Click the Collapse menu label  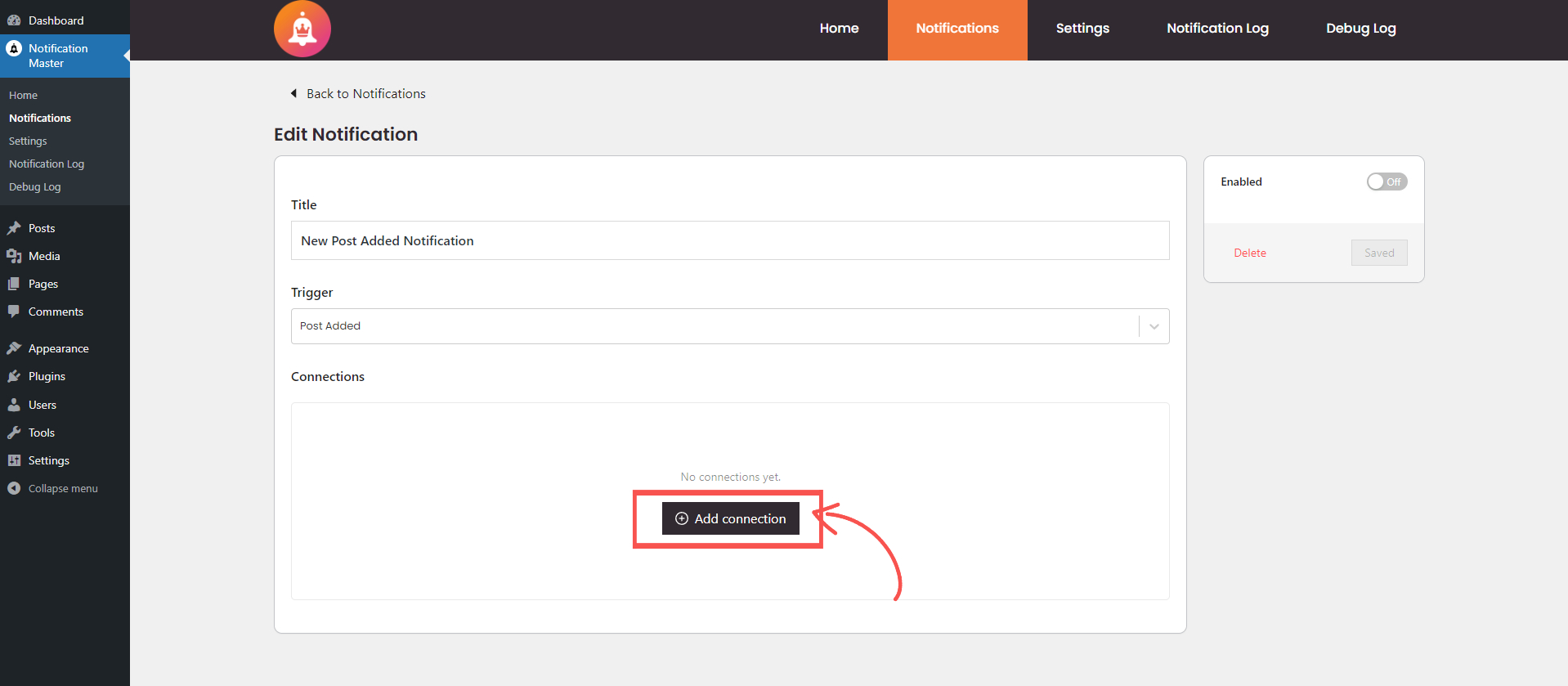pos(63,488)
